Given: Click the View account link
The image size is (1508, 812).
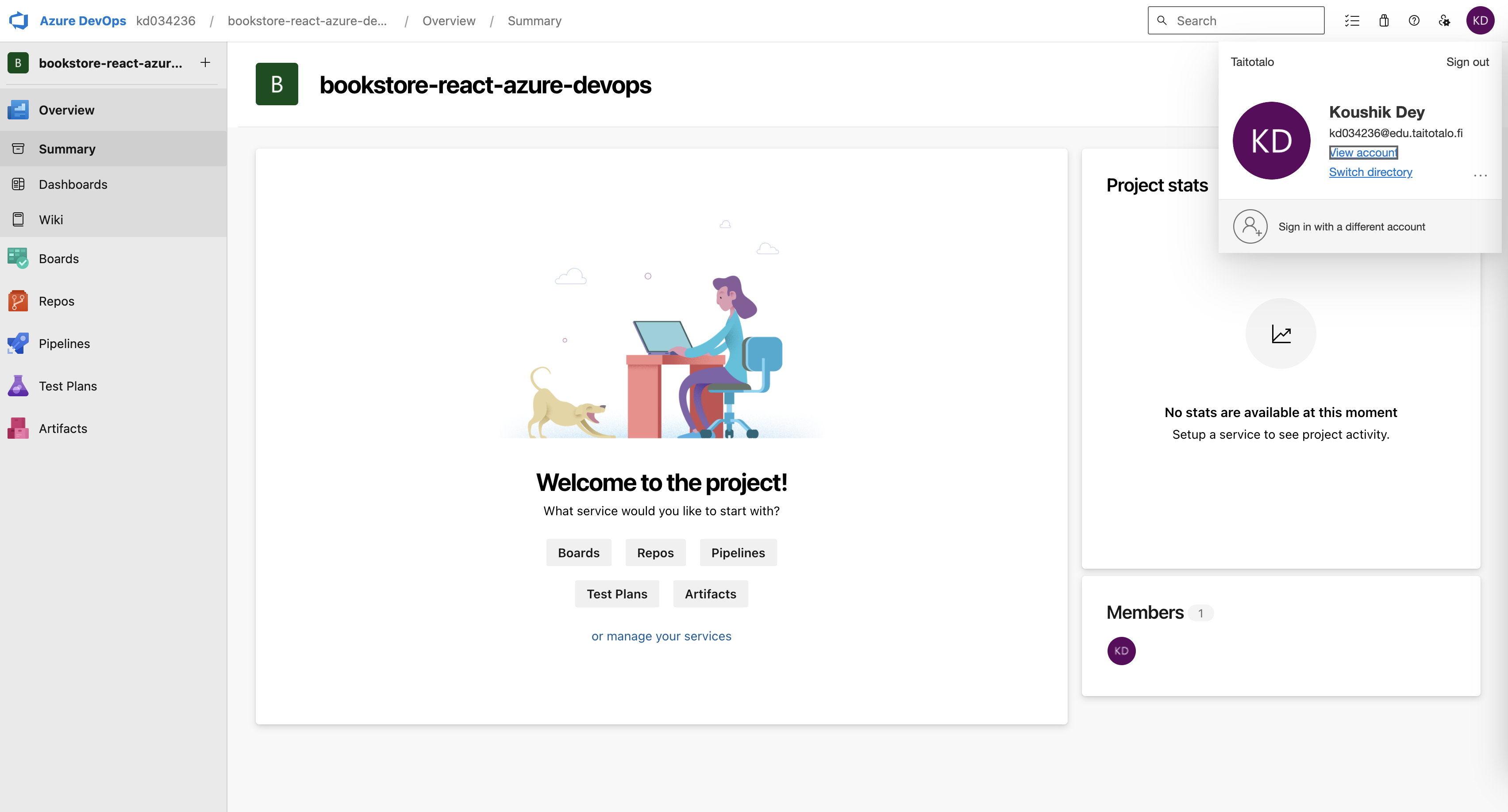Looking at the screenshot, I should (x=1363, y=152).
